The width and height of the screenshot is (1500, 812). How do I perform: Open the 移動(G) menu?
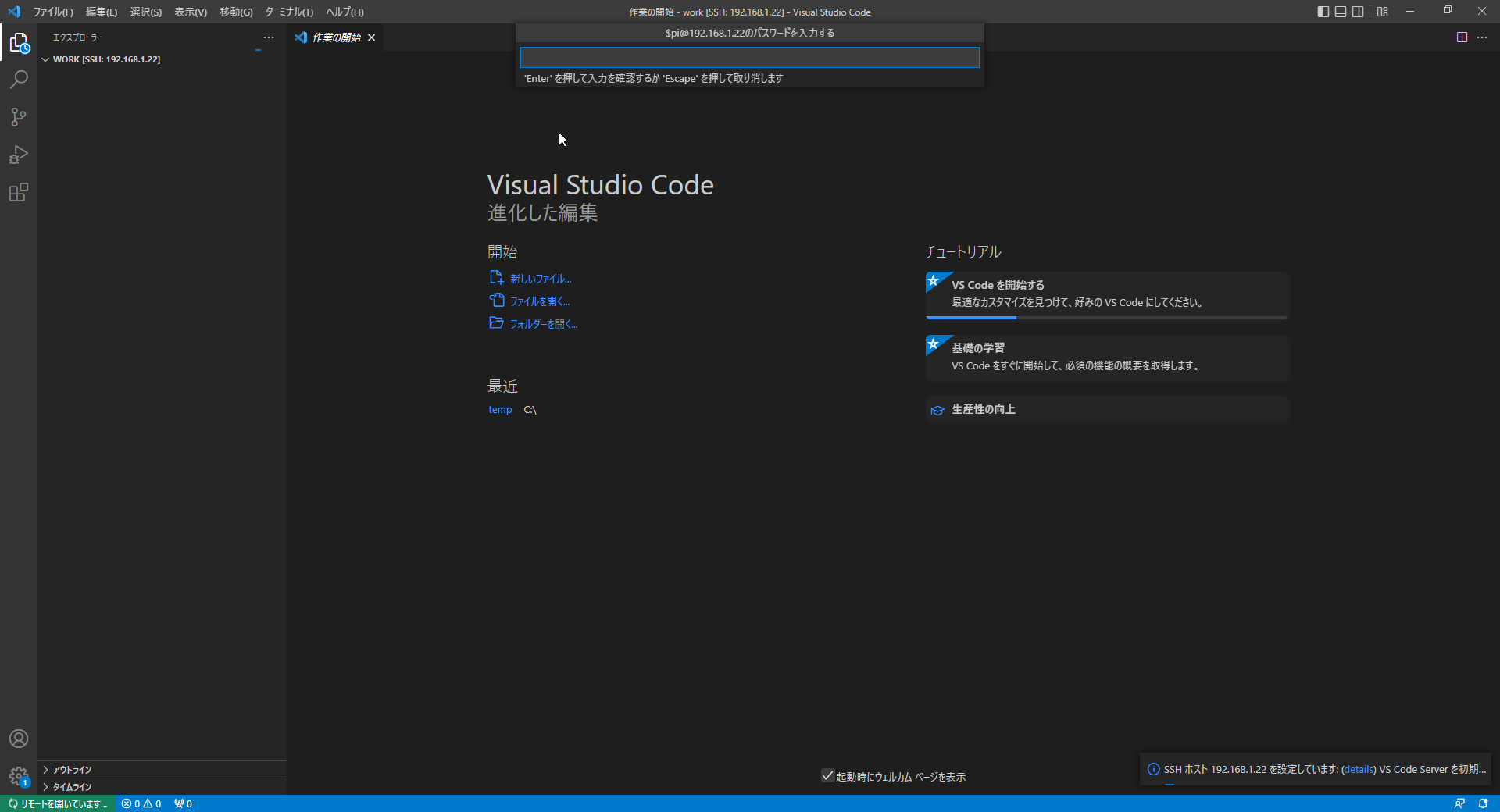coord(236,12)
